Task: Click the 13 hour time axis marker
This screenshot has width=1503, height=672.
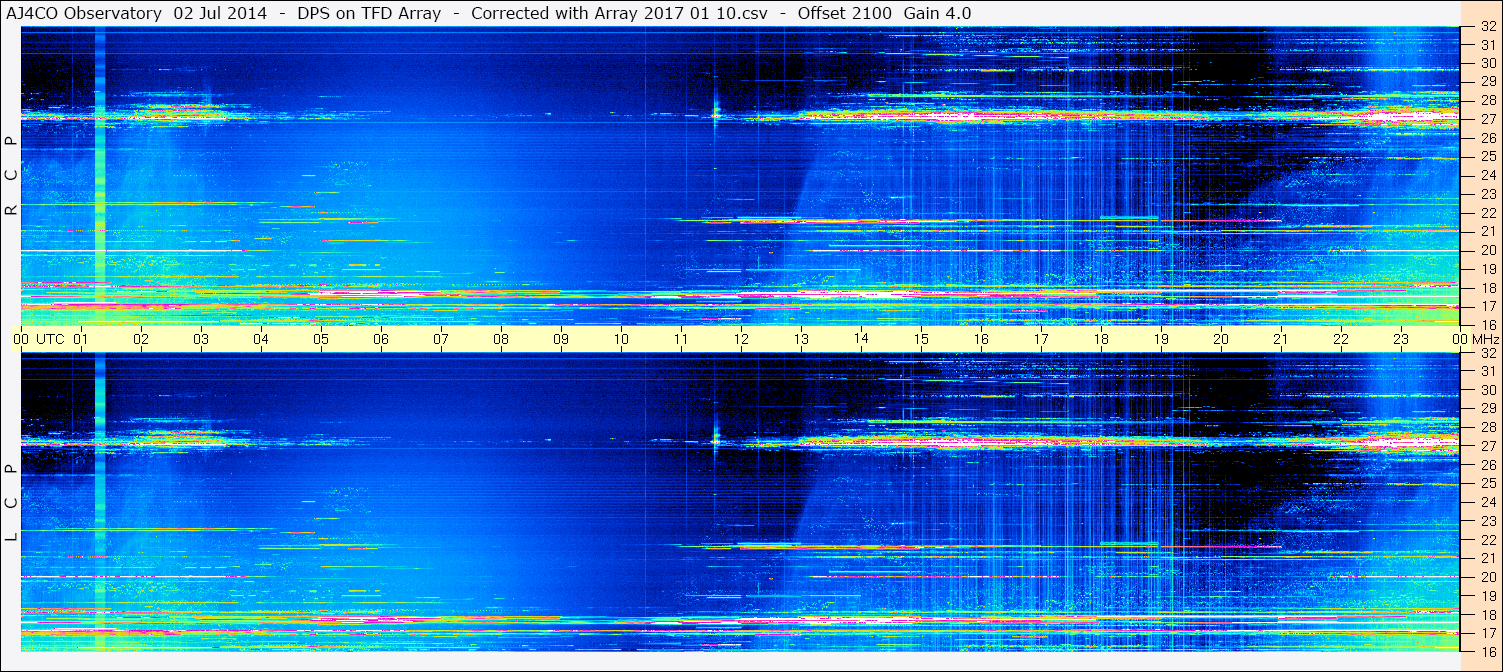Action: (801, 340)
